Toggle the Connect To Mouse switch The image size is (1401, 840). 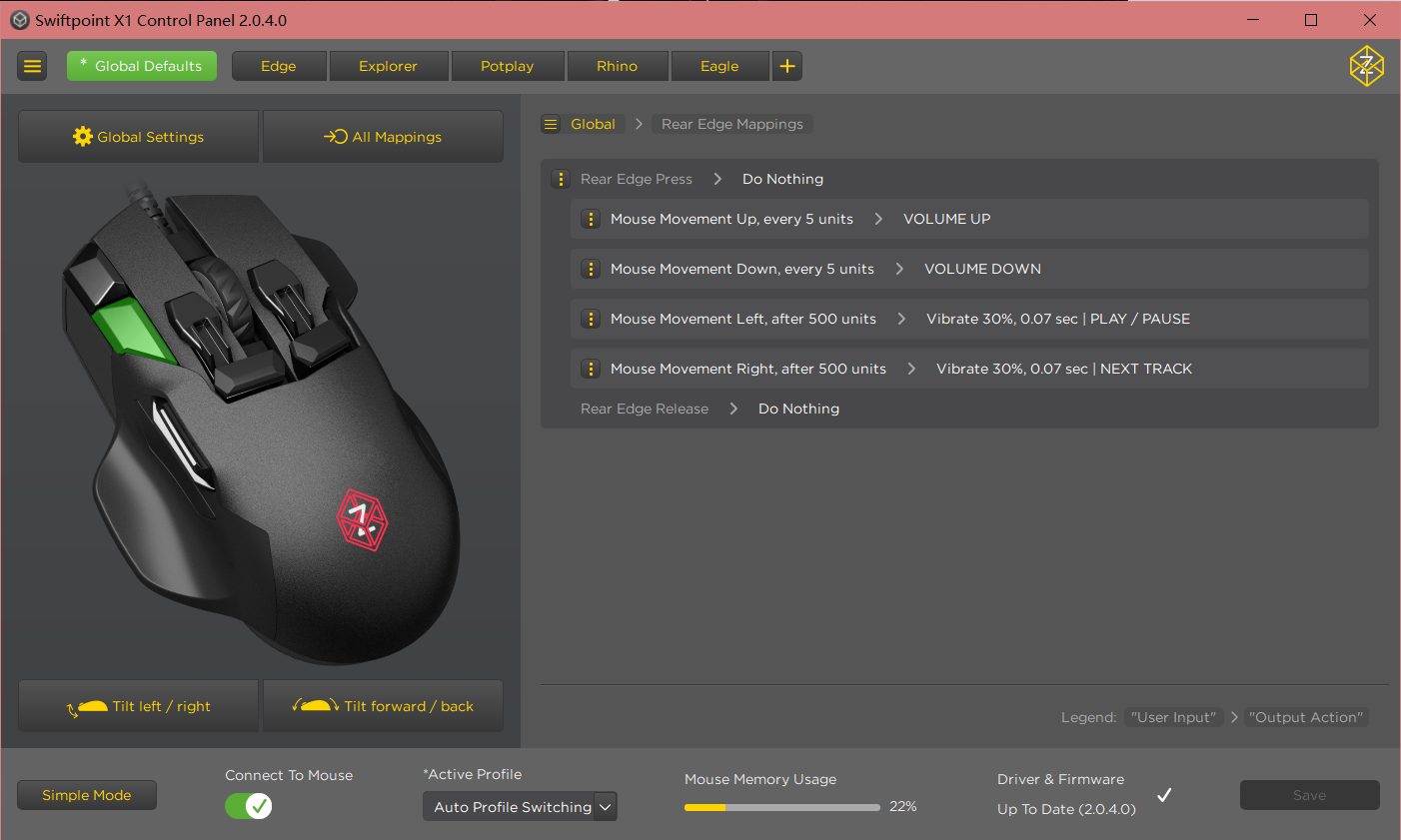248,806
